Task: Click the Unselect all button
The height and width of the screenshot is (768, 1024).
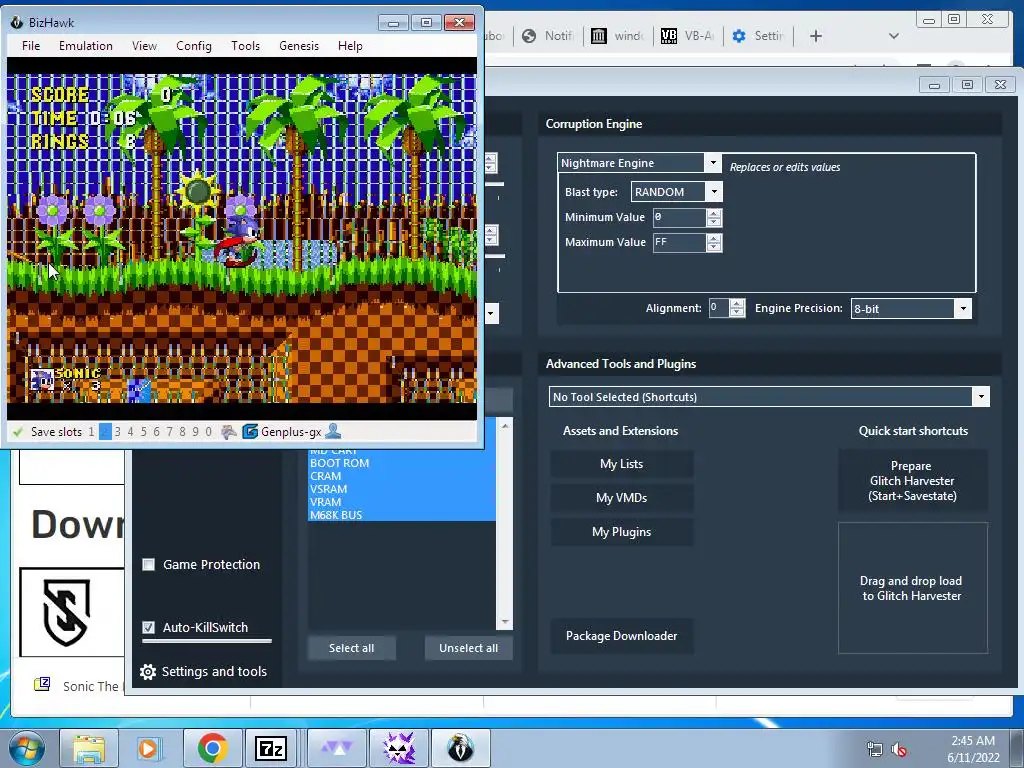Action: (x=468, y=648)
